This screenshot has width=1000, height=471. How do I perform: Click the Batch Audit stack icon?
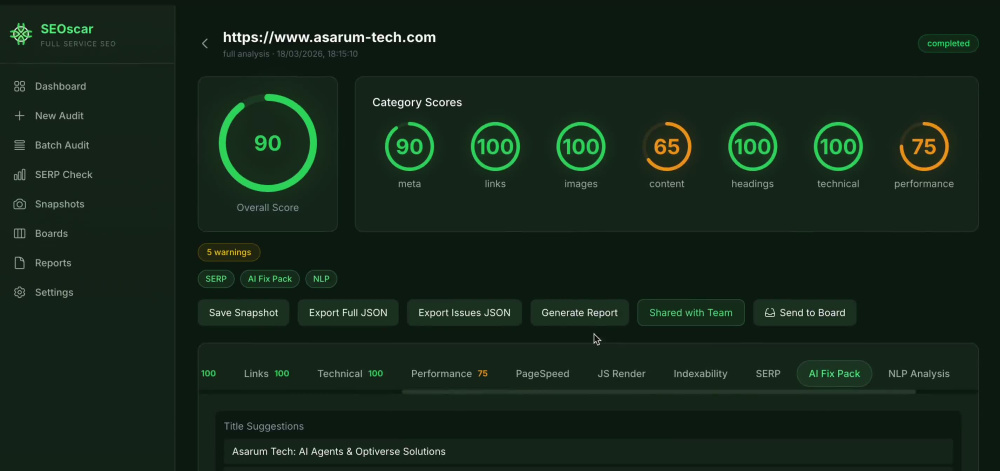(x=20, y=145)
